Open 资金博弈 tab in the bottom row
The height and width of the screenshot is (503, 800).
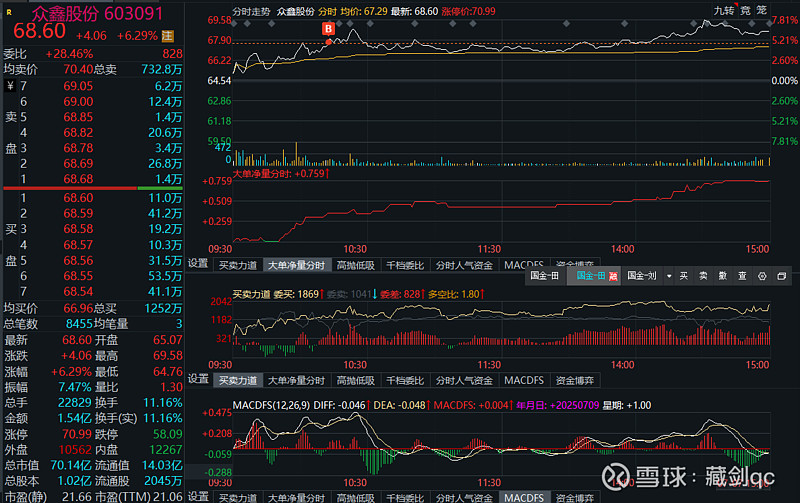(x=575, y=497)
